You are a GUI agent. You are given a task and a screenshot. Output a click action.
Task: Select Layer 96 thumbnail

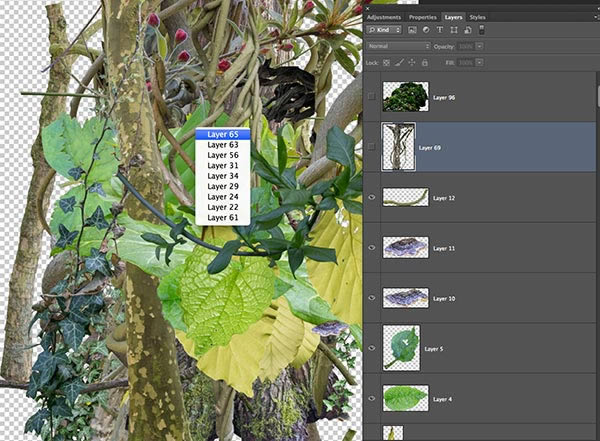coord(406,96)
